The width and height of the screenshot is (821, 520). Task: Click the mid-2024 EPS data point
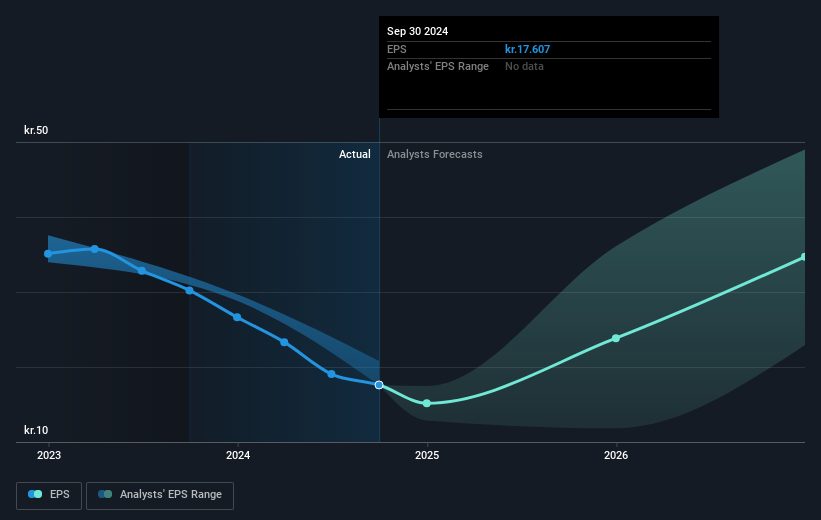click(331, 374)
